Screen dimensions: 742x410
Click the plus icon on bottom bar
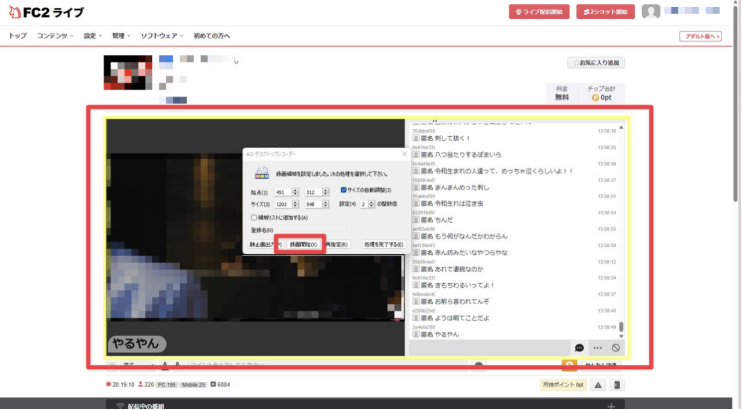click(x=610, y=405)
